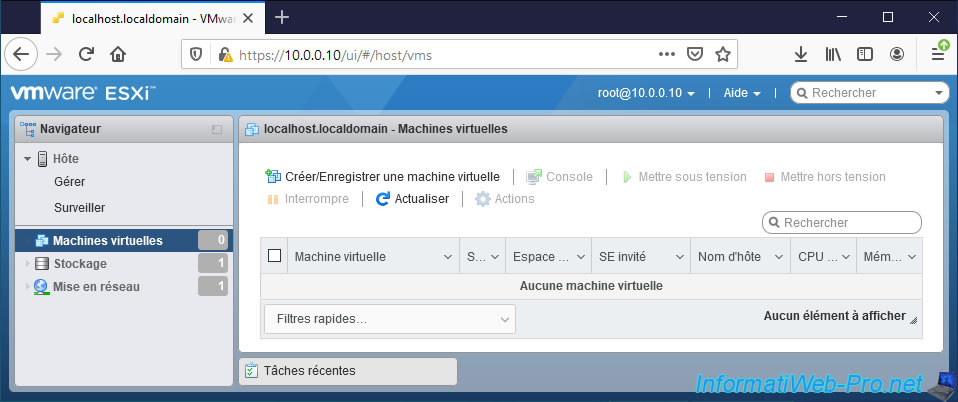This screenshot has height=402, width=958.
Task: Select Machines virtuelles in navigator
Action: point(124,240)
